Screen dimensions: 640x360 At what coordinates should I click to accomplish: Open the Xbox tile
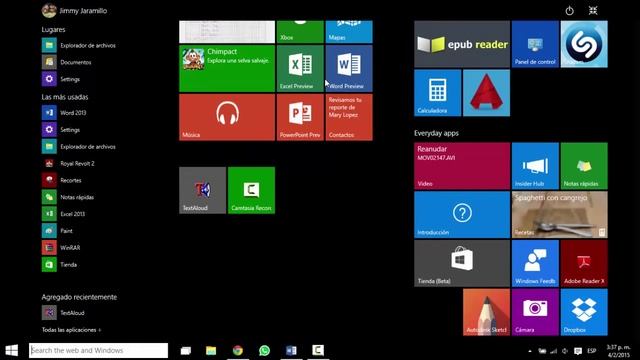(300, 32)
